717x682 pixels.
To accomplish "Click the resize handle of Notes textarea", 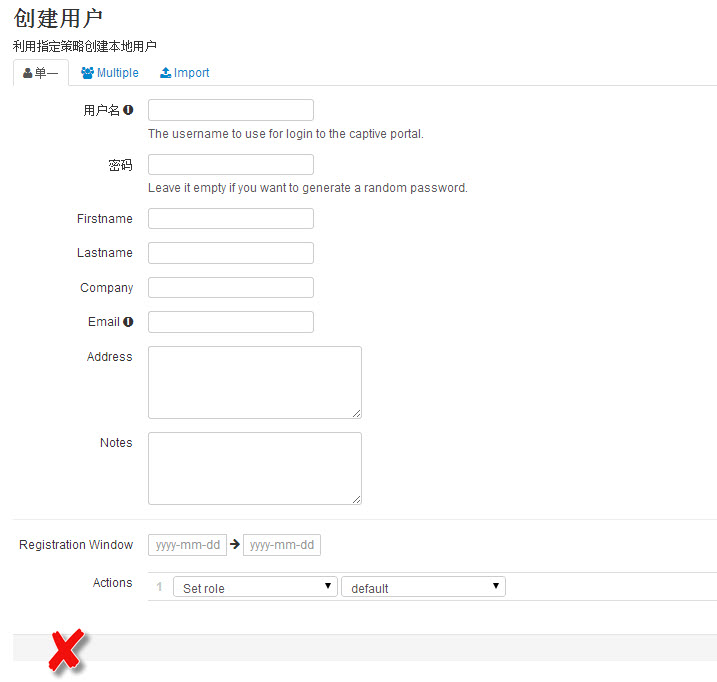I will [356, 499].
